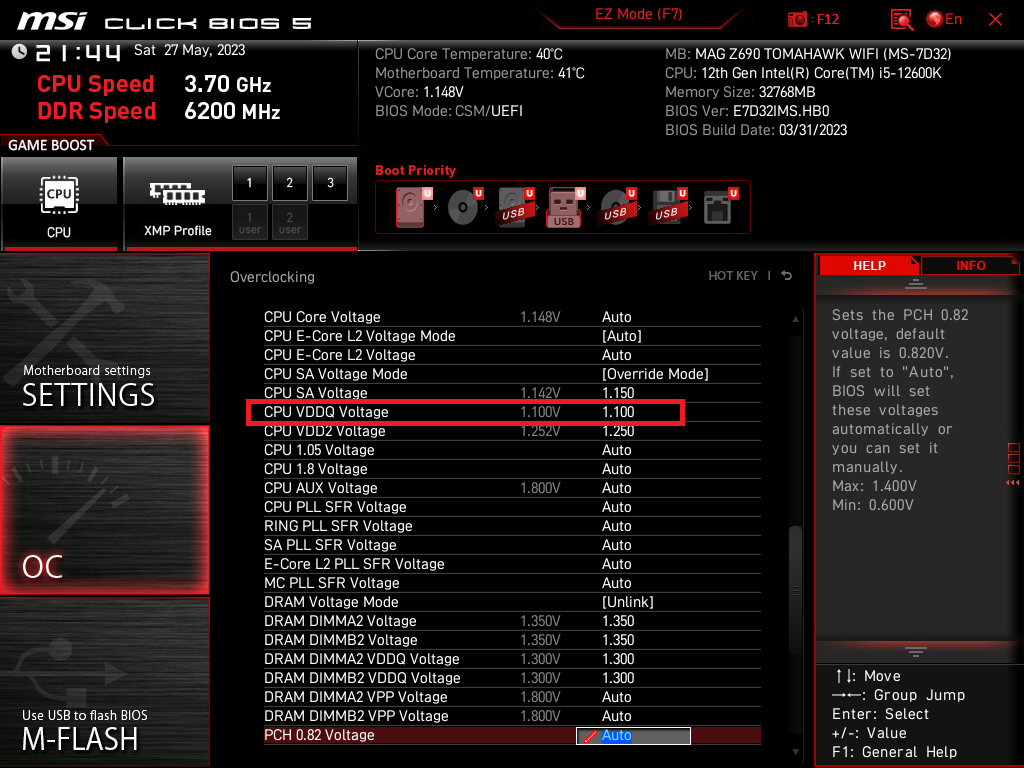Select the highlighted USB key boot icon
Image resolution: width=1024 pixels, height=768 pixels.
[x=565, y=207]
